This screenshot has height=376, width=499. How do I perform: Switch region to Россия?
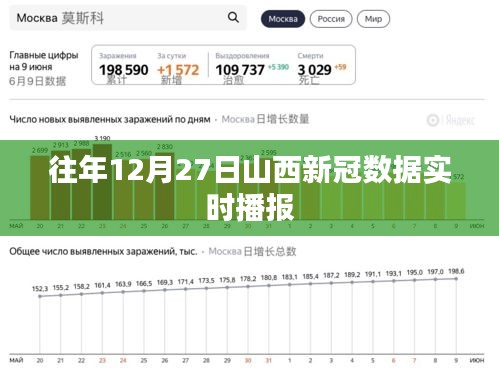point(331,19)
